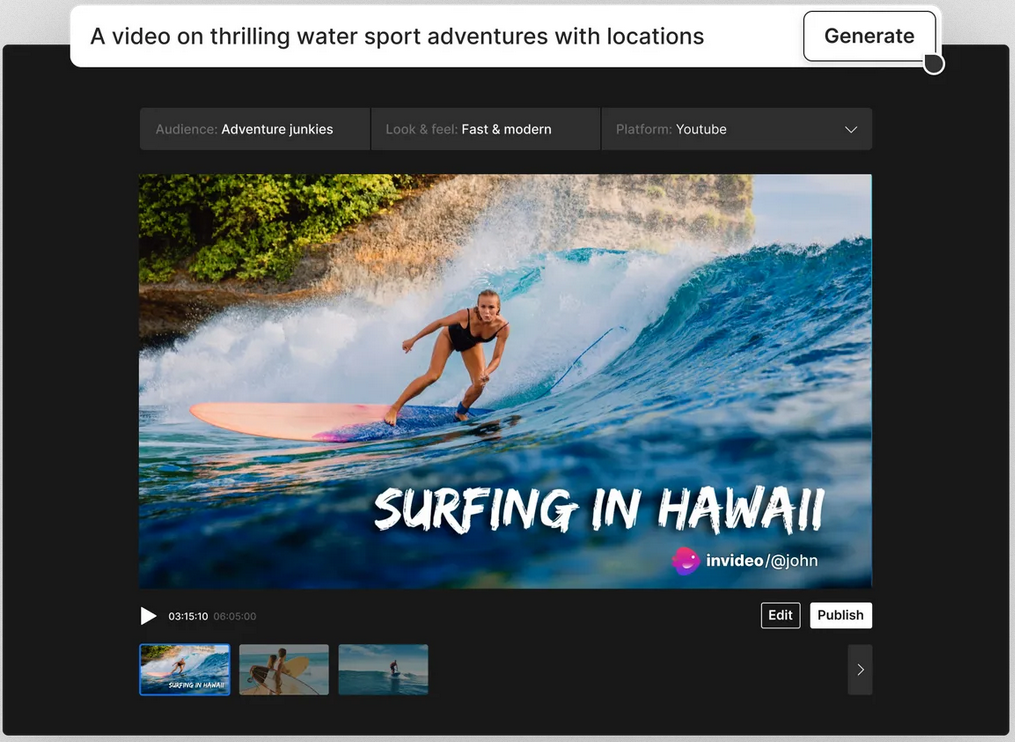The width and height of the screenshot is (1015, 742).
Task: Select the thumbnail of surfers carrying boards
Action: pos(284,669)
